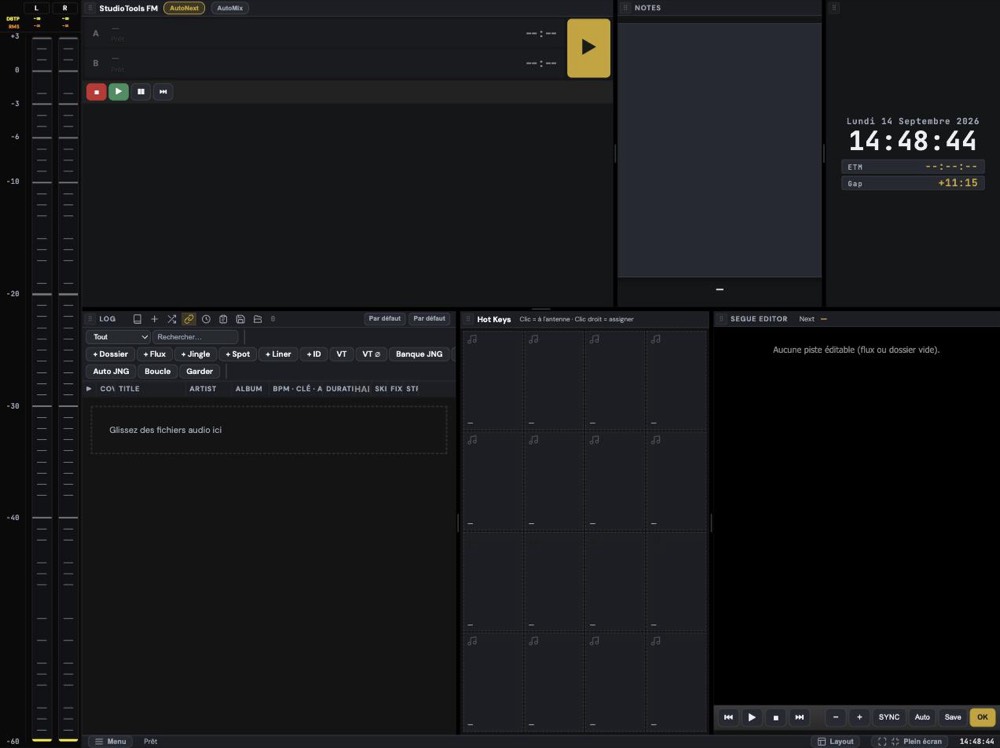Screen dimensions: 1000x748
Task: Stop playback with the red stop button
Action: [x=96, y=92]
